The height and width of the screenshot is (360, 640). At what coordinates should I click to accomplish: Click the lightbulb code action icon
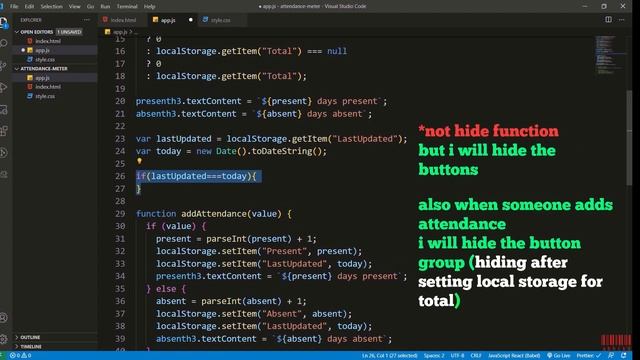(x=139, y=161)
